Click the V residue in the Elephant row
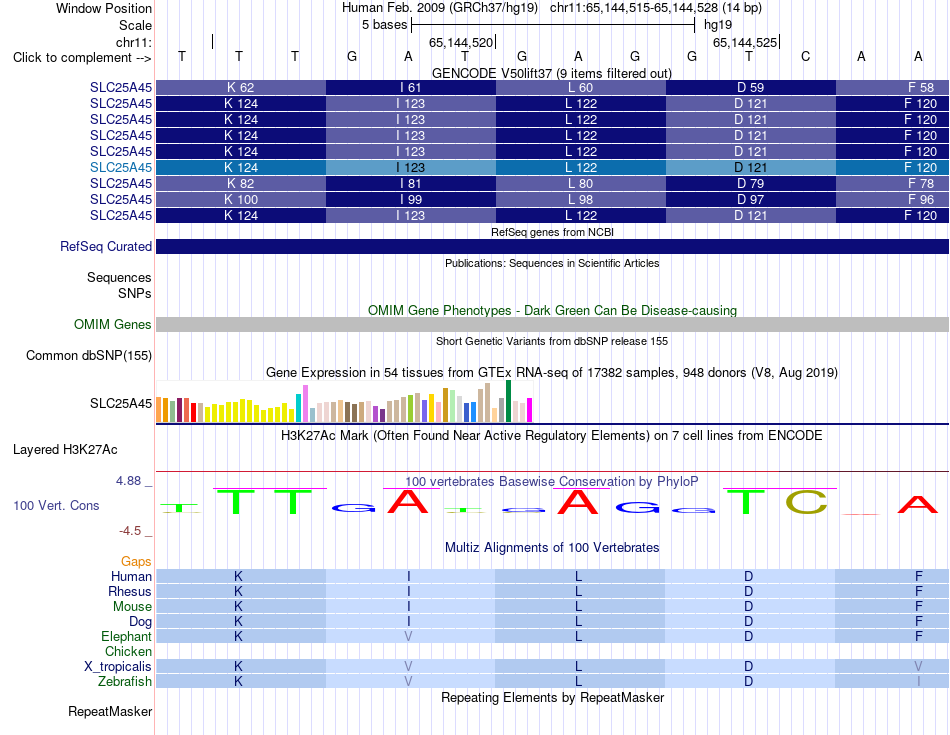 pos(408,637)
